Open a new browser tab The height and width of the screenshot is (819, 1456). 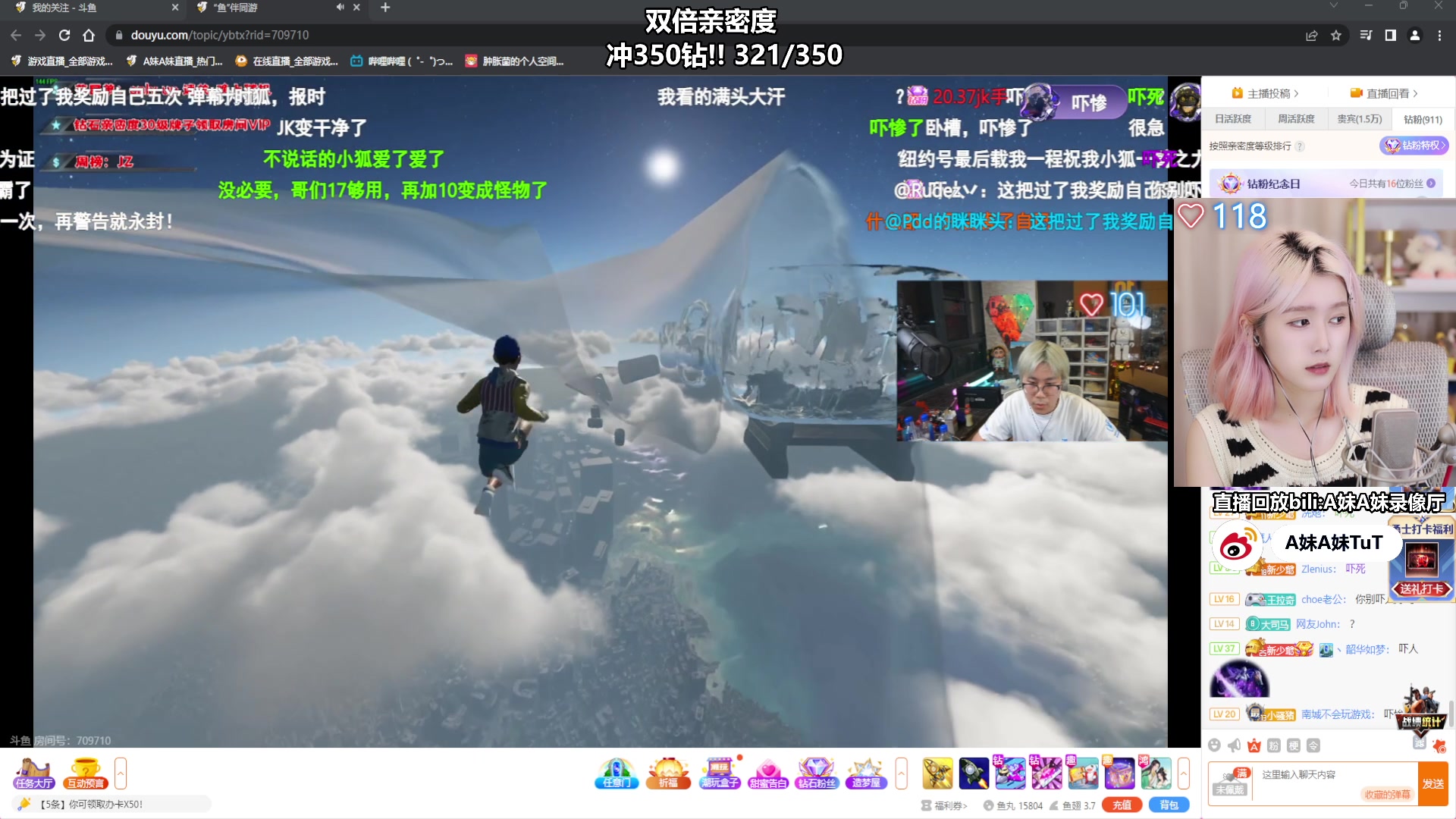385,7
